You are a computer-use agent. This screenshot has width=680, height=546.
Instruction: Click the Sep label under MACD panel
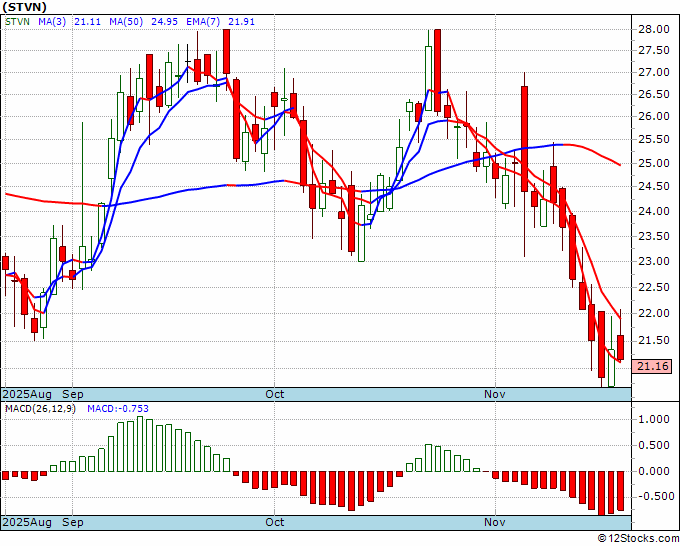tap(73, 522)
